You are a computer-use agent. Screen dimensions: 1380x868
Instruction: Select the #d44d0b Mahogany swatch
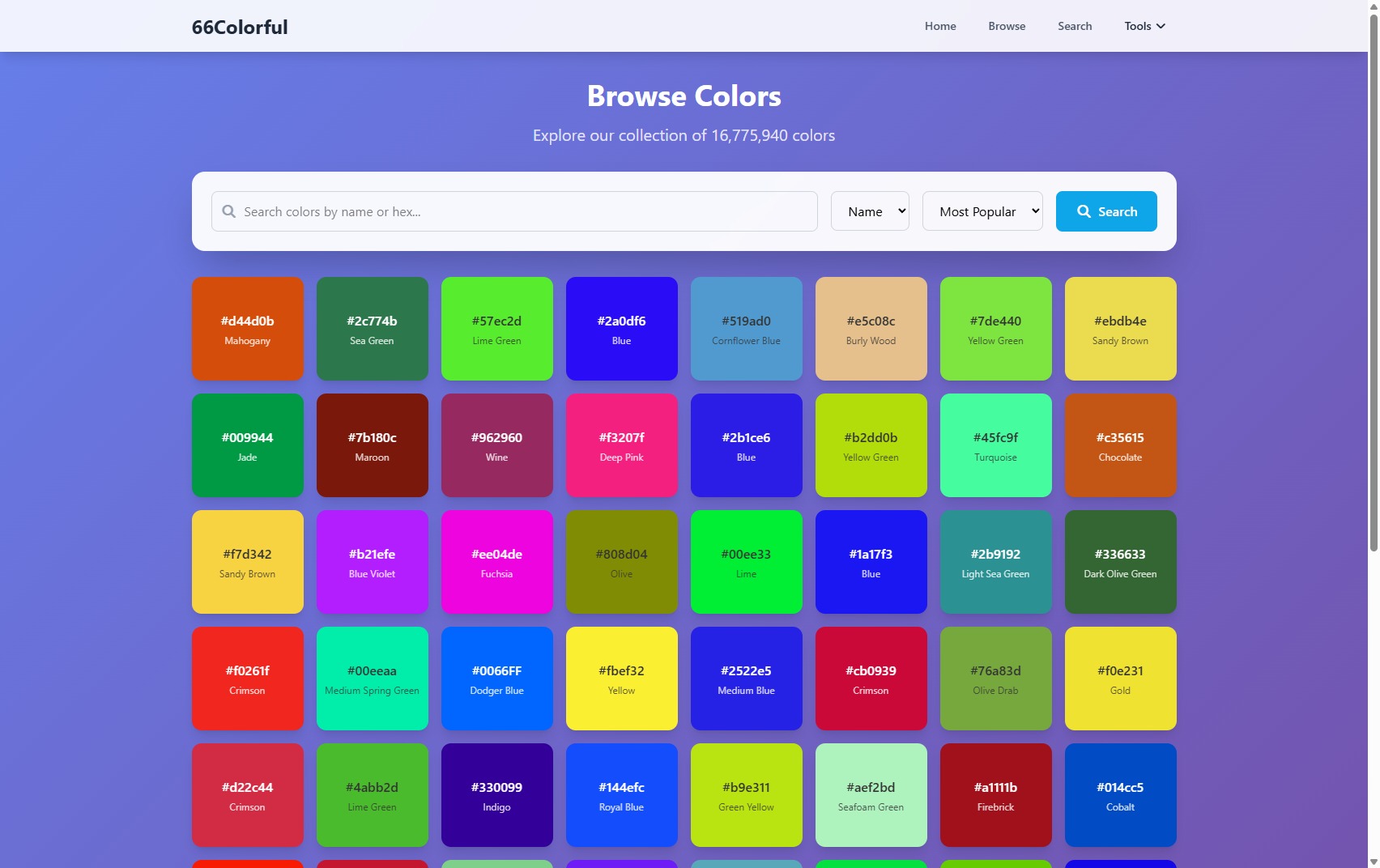248,329
